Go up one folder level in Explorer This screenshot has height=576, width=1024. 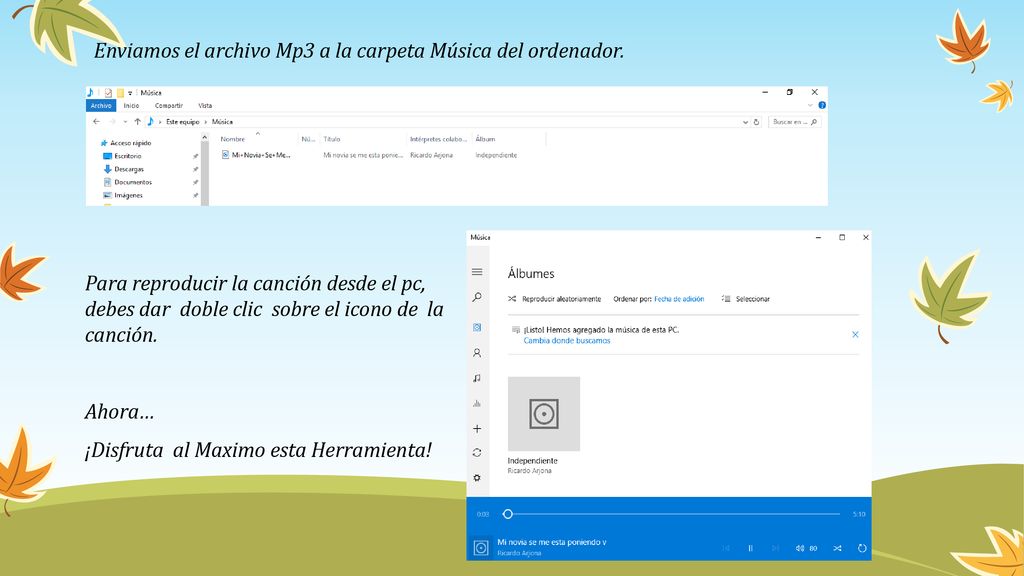tap(137, 121)
